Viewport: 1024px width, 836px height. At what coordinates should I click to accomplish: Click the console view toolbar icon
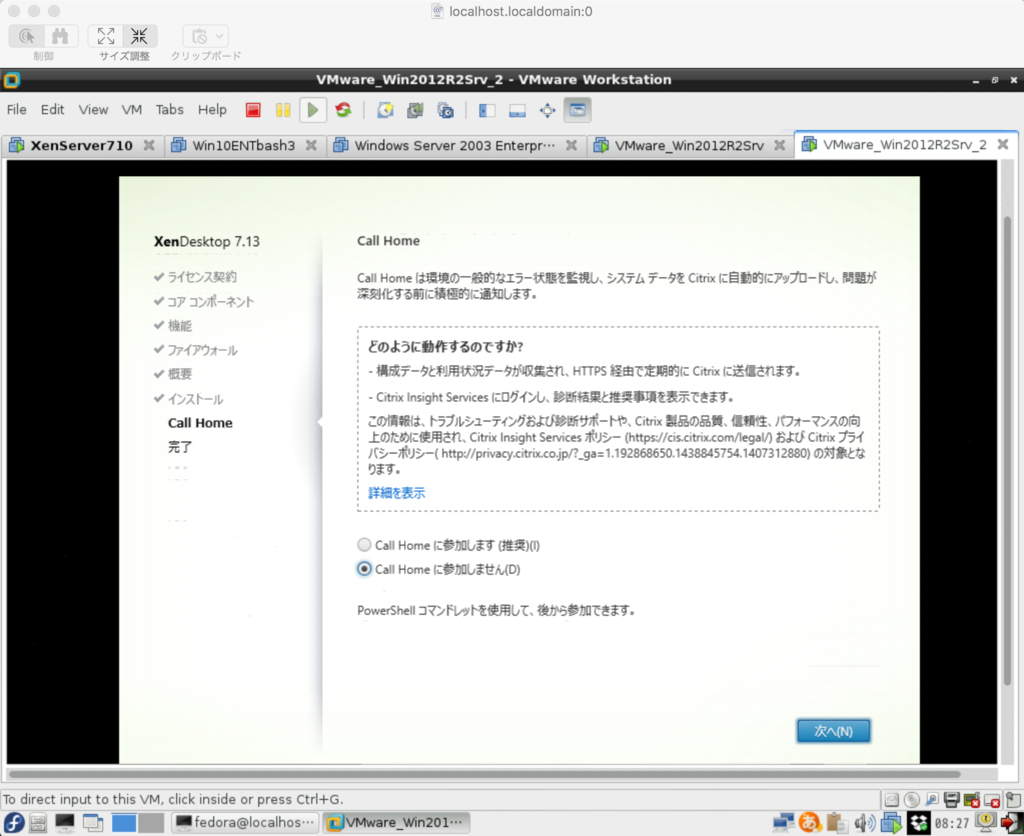[x=577, y=110]
